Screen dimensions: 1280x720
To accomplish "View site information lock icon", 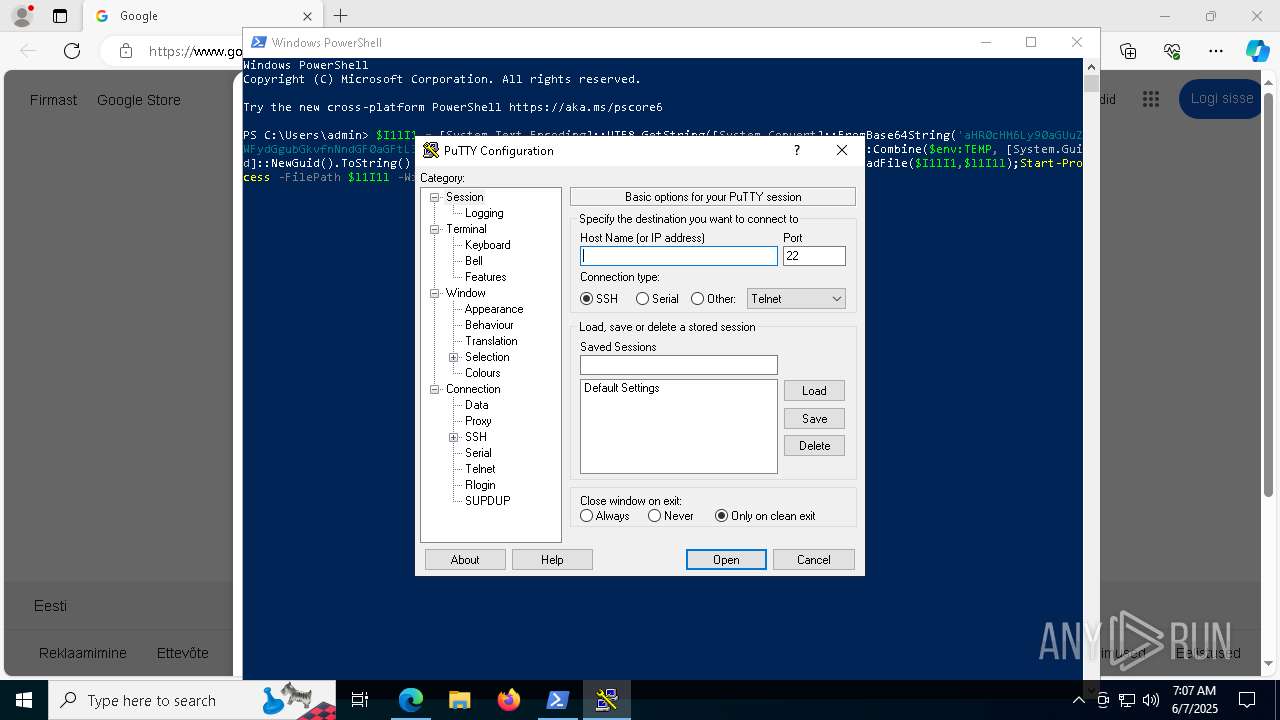I will point(125,51).
